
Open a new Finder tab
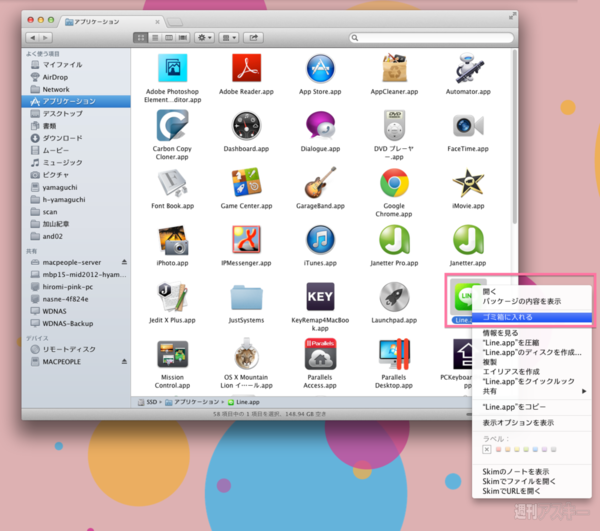click(175, 21)
